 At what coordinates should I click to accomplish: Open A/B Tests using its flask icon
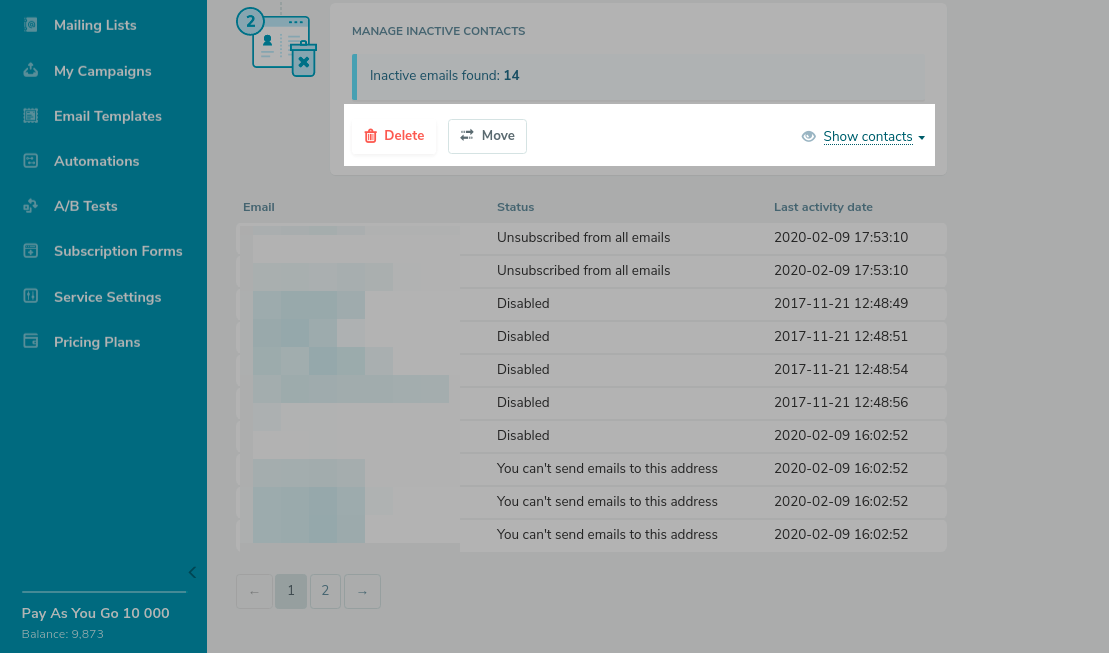click(29, 206)
